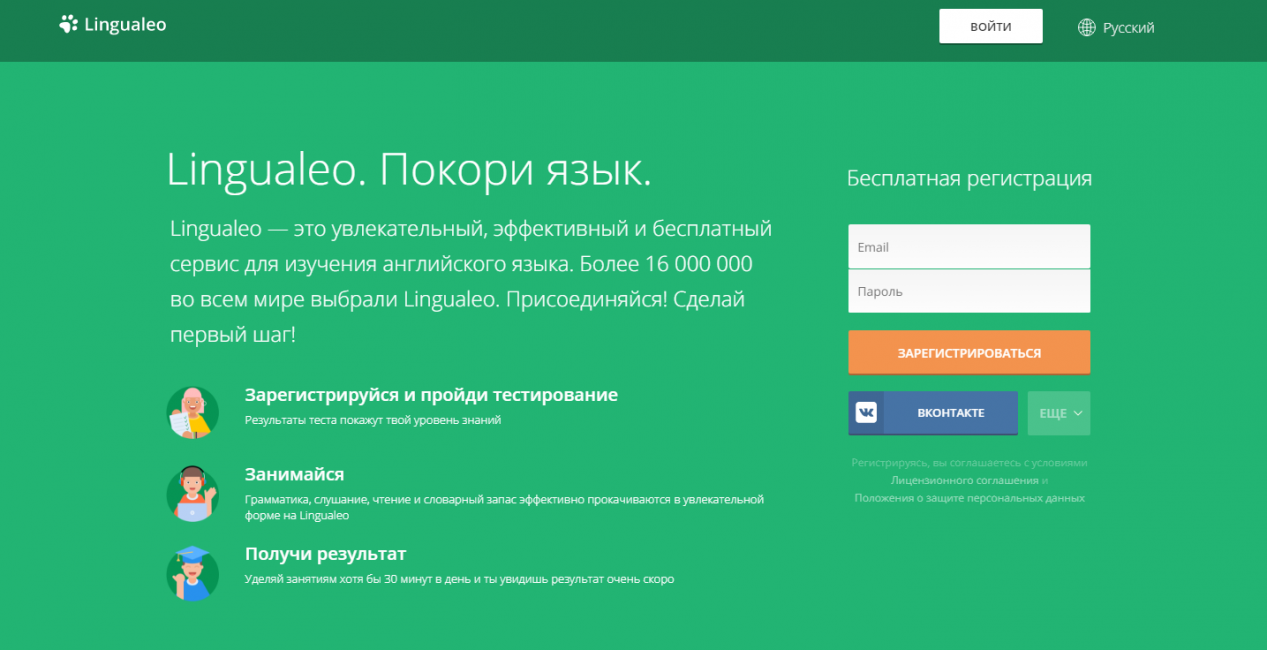
Task: Click the Lingualeo brand name in header
Action: (x=125, y=25)
